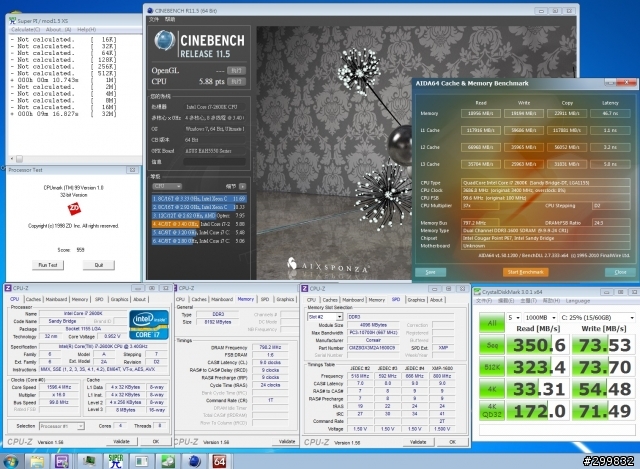Open the red AIDA64 taskbar icon

pyautogui.click(x=220, y=461)
